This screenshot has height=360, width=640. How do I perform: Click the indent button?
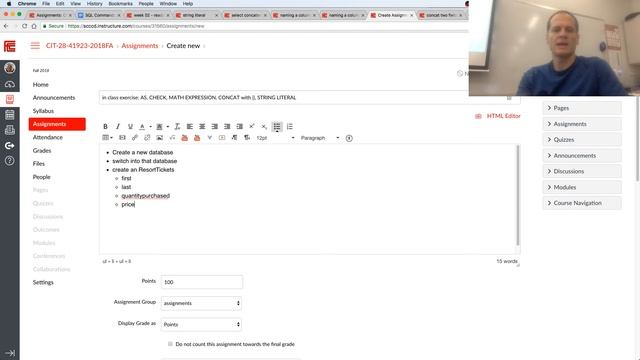(240, 127)
